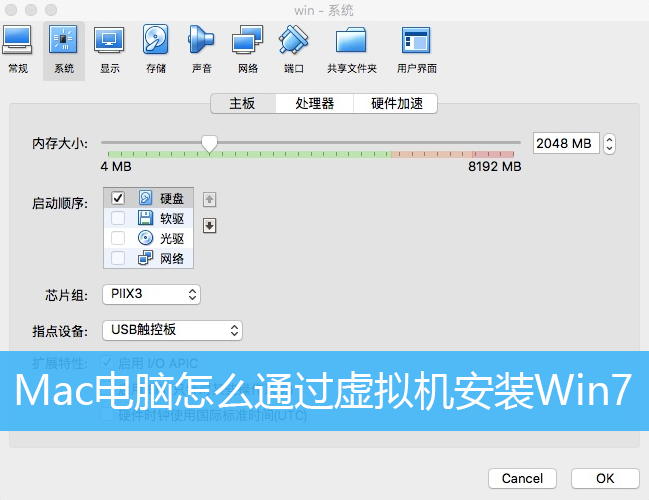Enable the 光驱 boot order checkbox

pyautogui.click(x=118, y=238)
